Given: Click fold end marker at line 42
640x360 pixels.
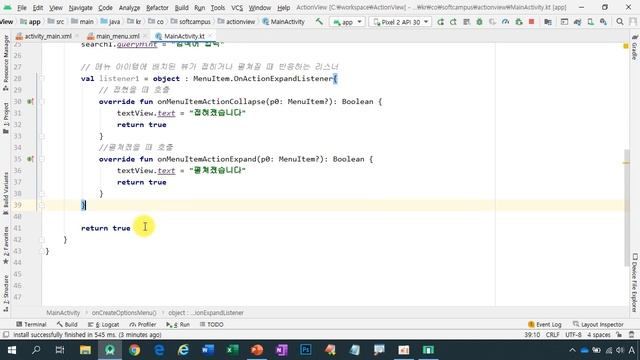Looking at the screenshot, I should click(42, 240).
